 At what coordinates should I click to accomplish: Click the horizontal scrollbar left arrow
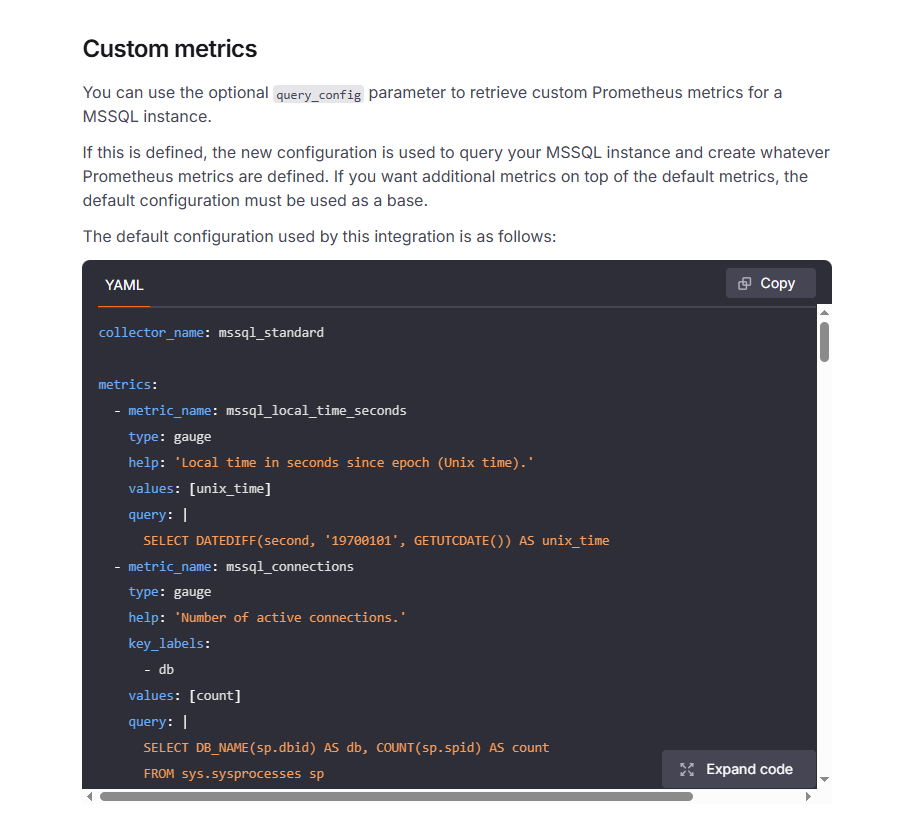click(x=90, y=797)
